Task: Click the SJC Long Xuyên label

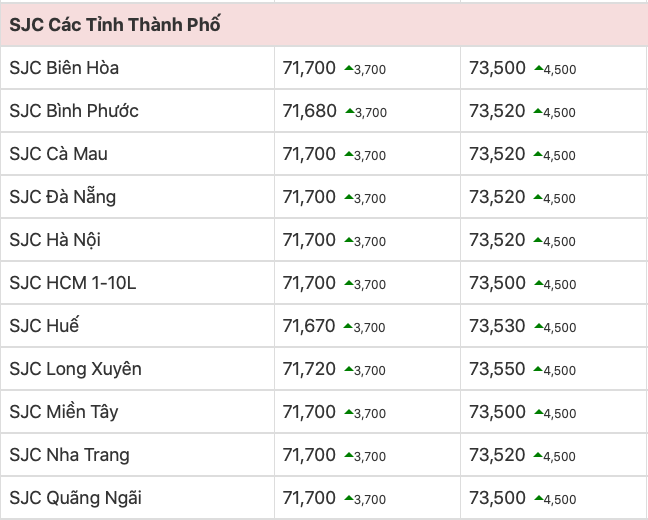Action: (75, 369)
